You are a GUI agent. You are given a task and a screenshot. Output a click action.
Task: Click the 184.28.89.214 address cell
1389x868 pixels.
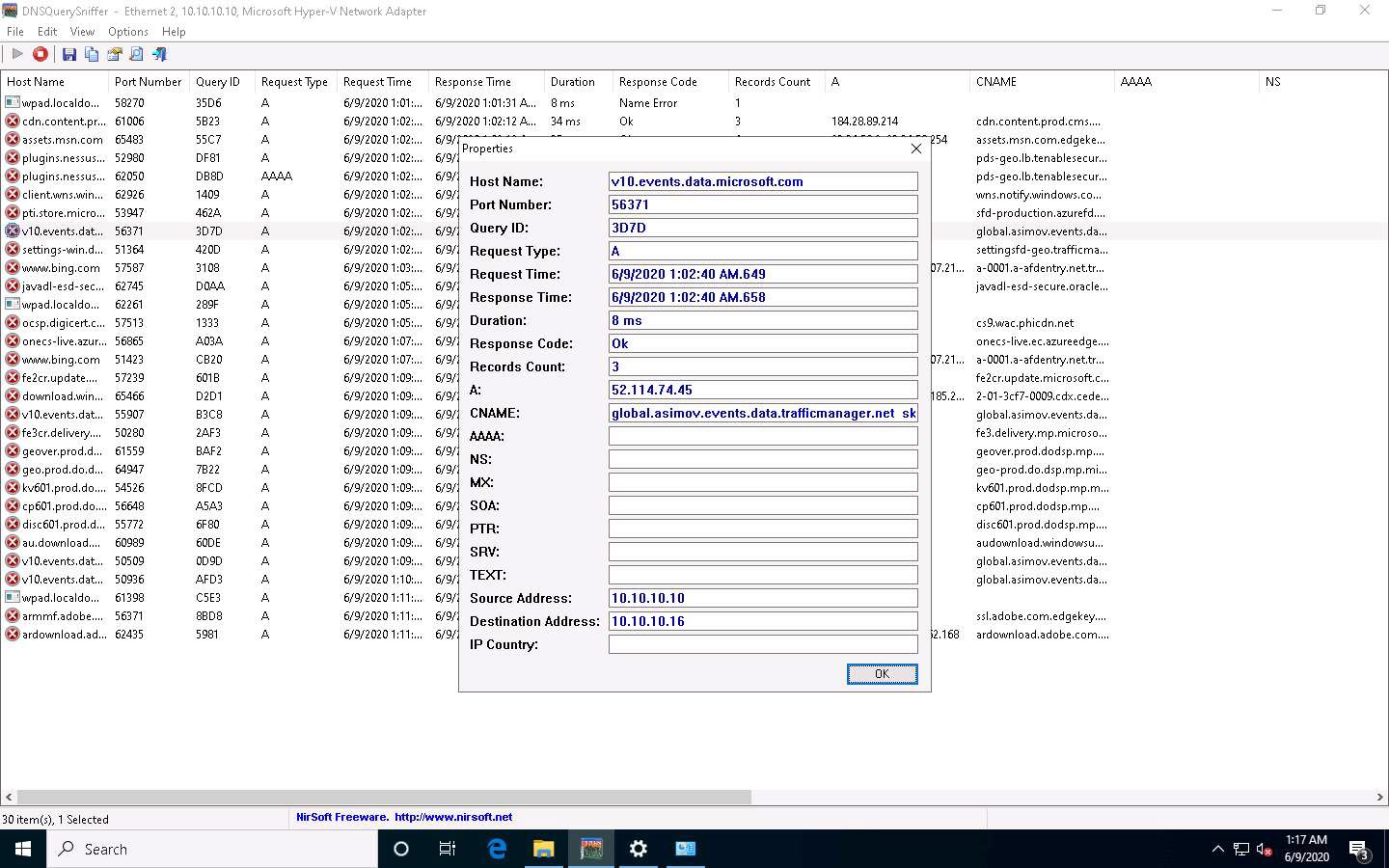click(x=864, y=122)
